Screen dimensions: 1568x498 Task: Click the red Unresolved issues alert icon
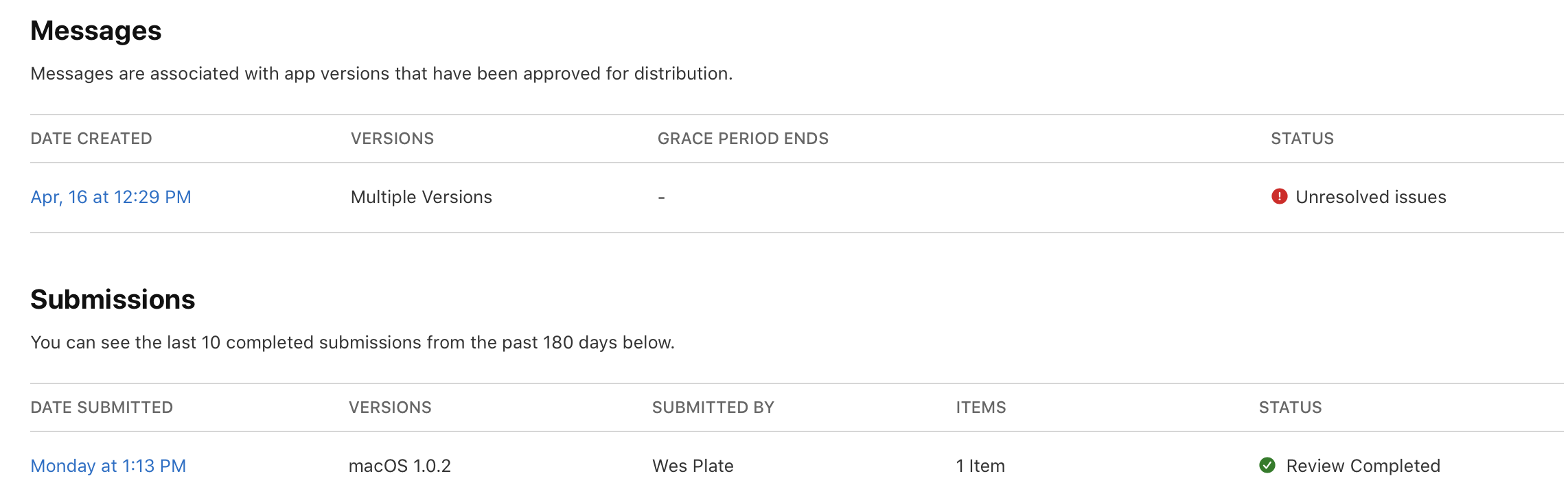tap(1279, 197)
